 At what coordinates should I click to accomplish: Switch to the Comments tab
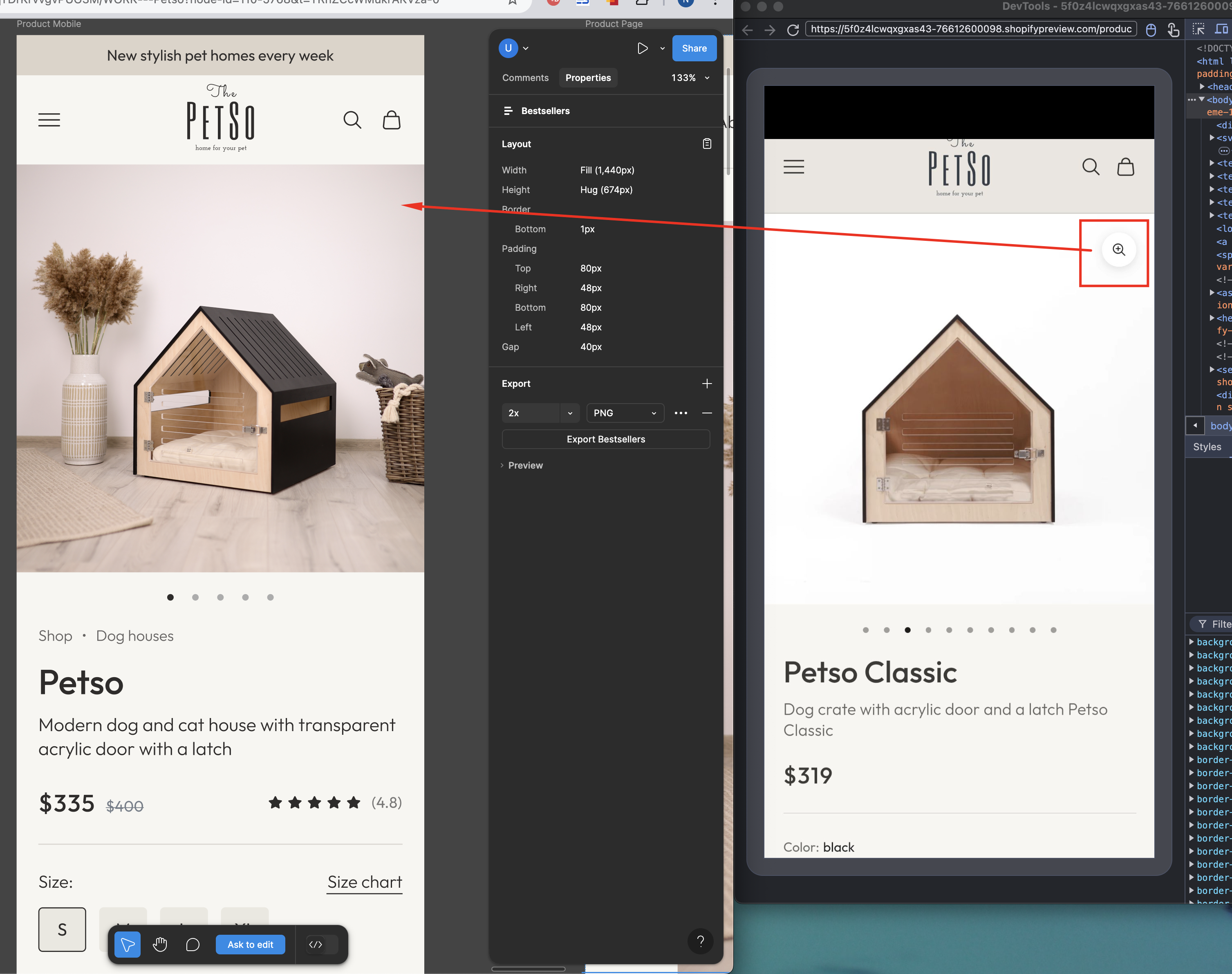click(x=525, y=78)
